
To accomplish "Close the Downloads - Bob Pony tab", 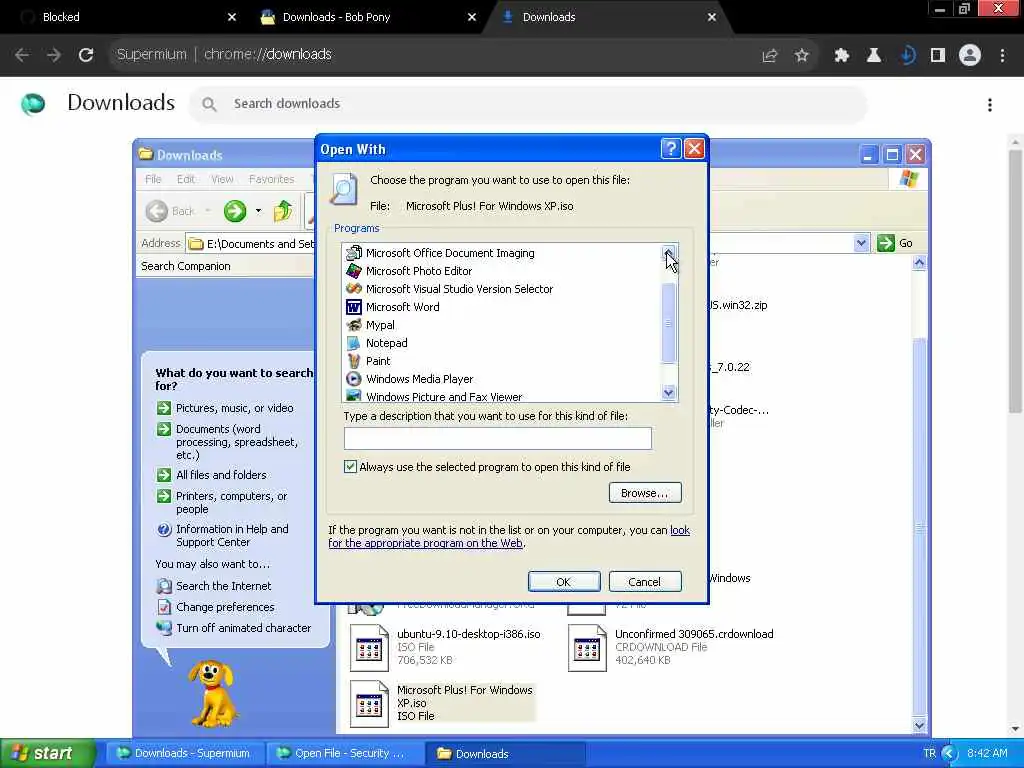I will coord(472,17).
